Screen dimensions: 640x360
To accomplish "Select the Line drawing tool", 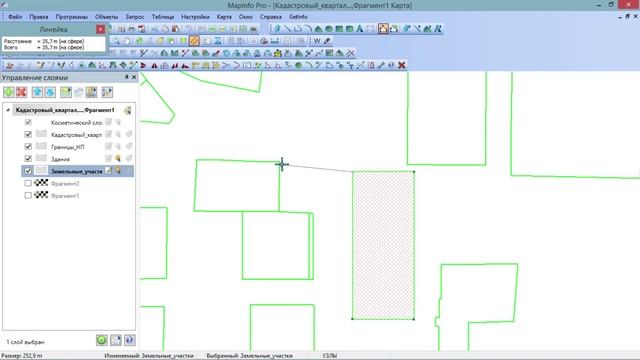I will click(x=288, y=29).
